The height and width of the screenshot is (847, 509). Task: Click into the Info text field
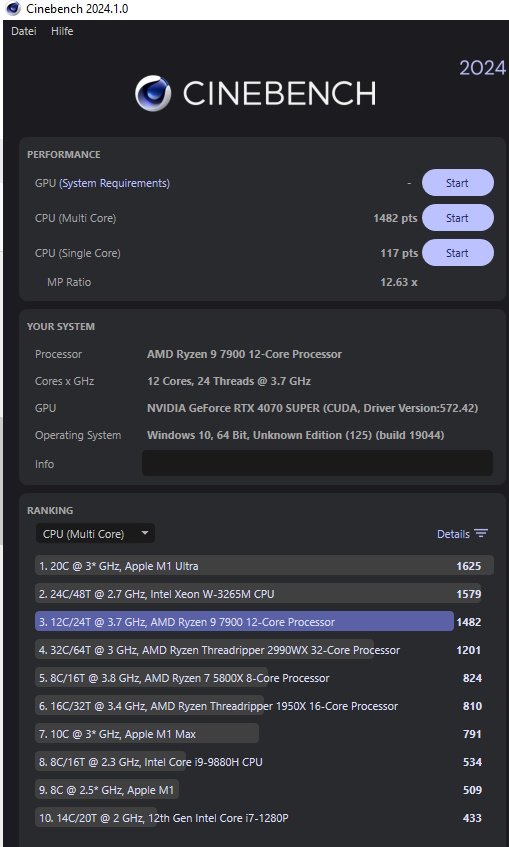pos(317,463)
